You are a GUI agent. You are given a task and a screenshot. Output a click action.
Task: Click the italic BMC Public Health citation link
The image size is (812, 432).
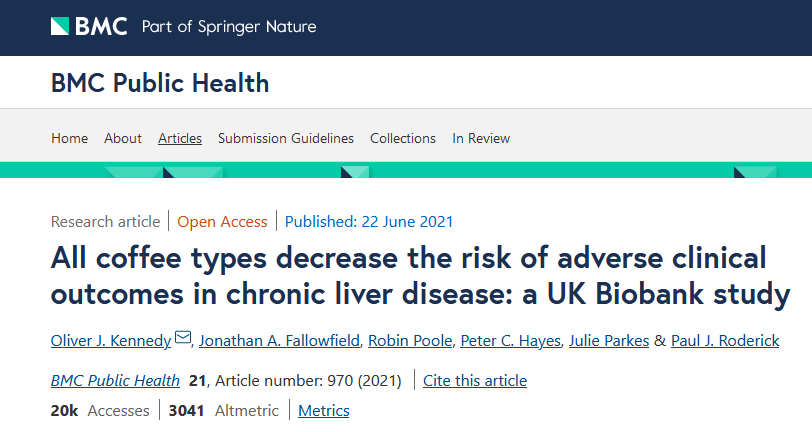[x=115, y=380]
